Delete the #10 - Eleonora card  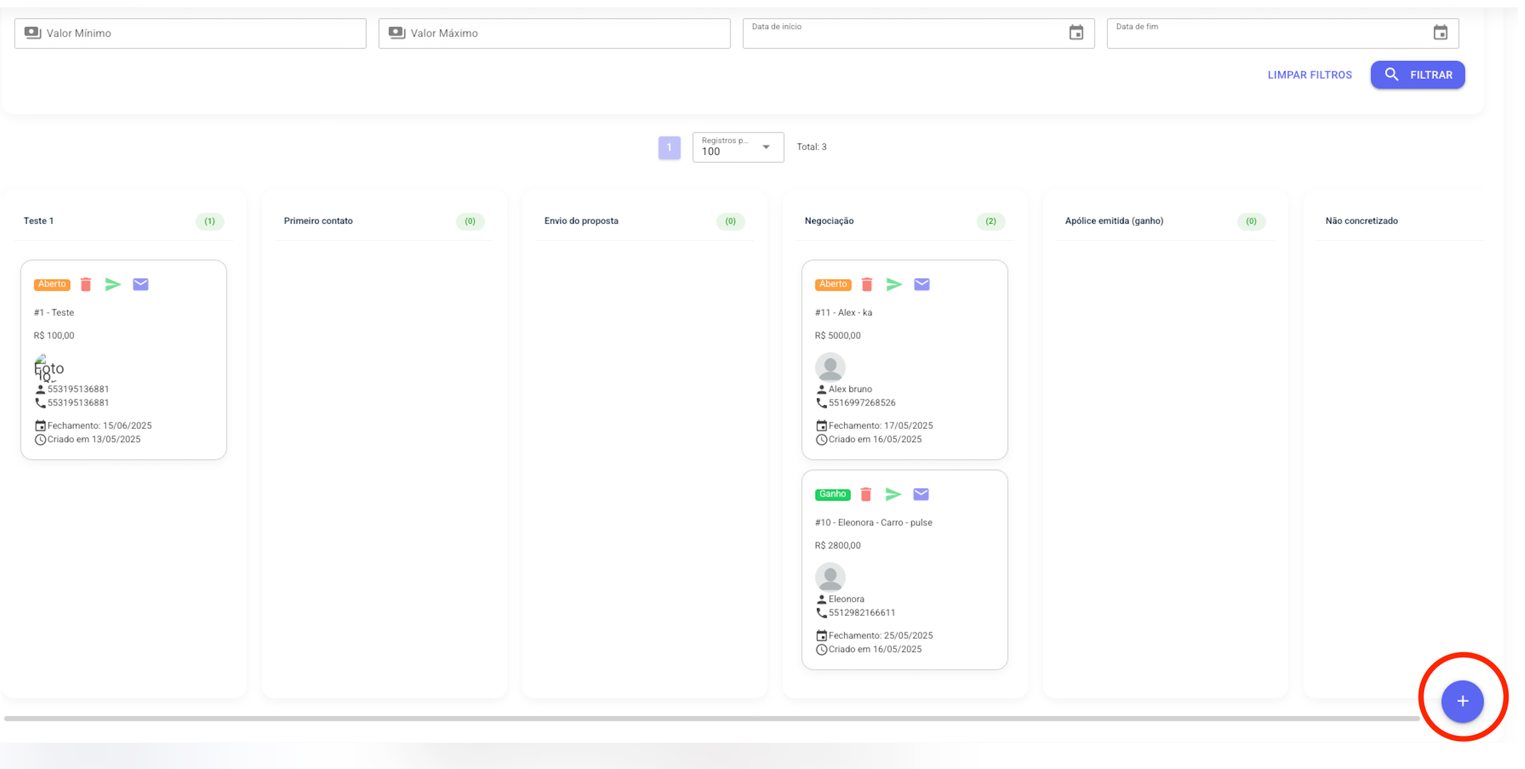pyautogui.click(x=866, y=495)
